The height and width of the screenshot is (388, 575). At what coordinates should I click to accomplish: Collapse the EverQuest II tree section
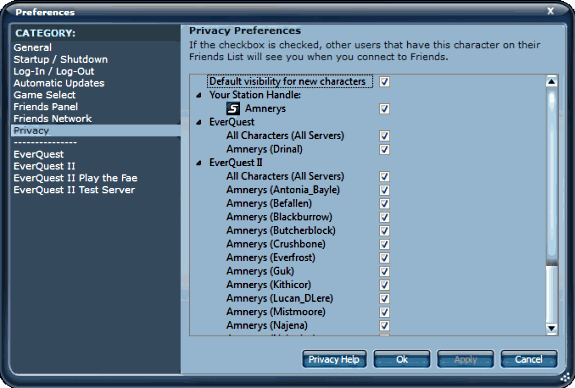coord(199,163)
